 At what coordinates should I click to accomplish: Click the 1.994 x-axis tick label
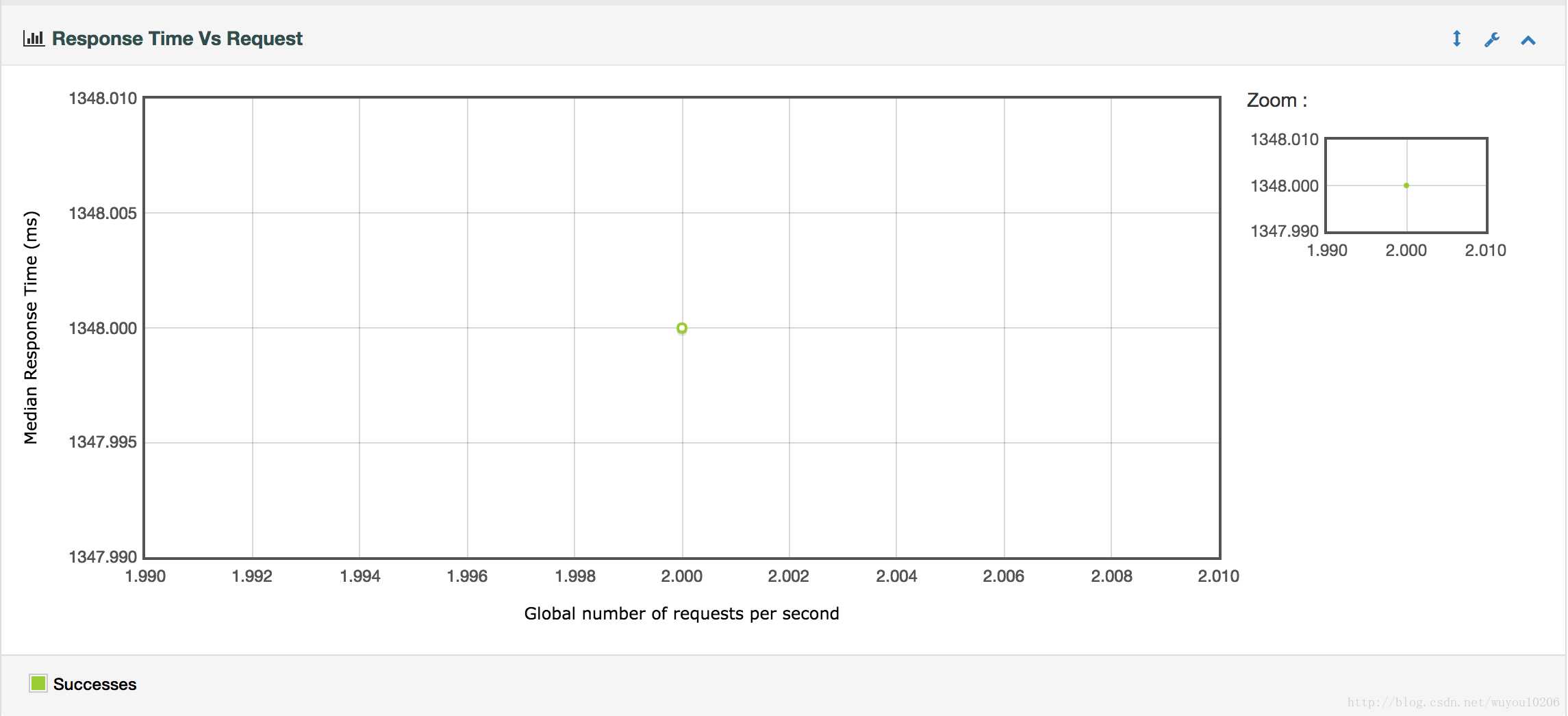pos(360,576)
